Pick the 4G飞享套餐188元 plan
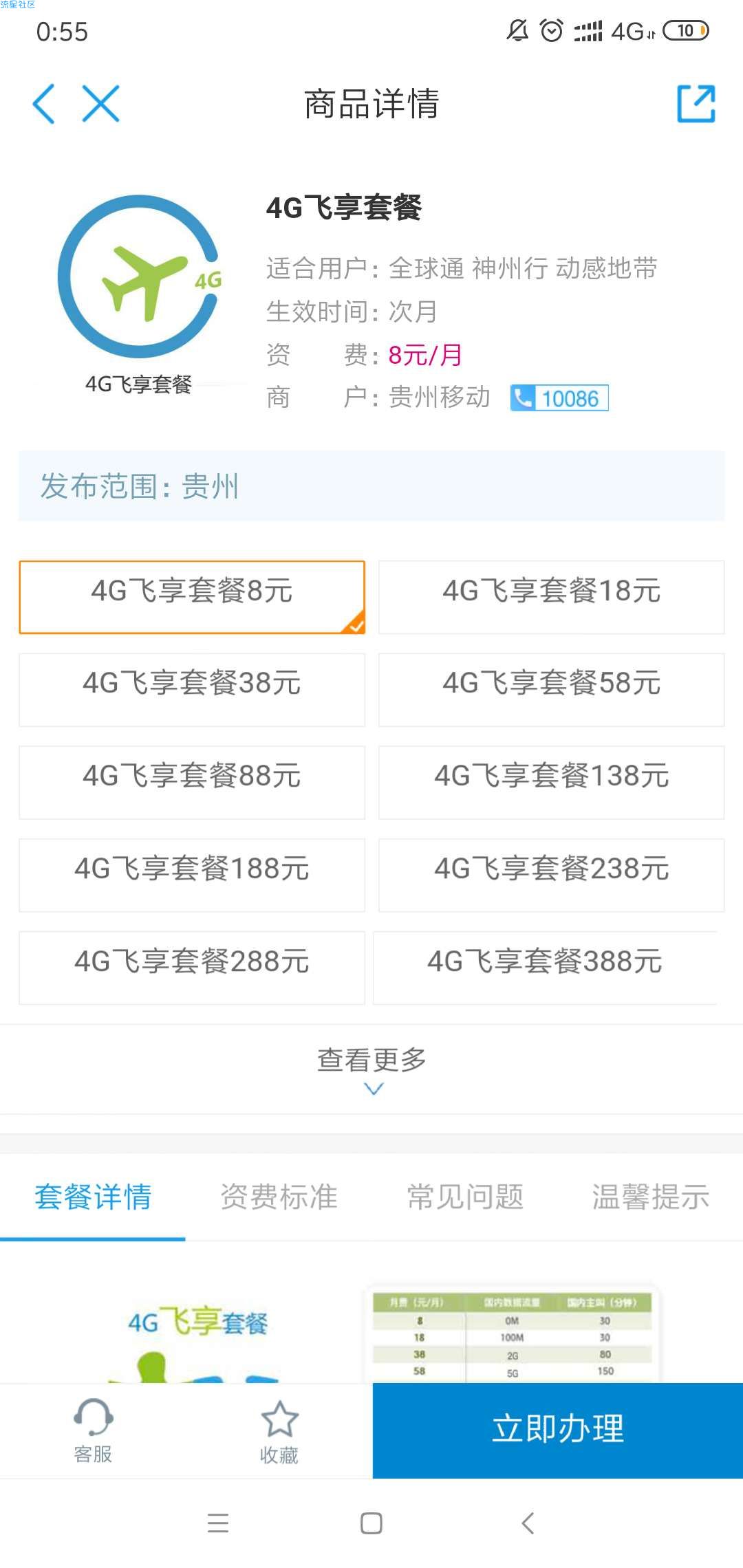743x1568 pixels. (x=192, y=875)
